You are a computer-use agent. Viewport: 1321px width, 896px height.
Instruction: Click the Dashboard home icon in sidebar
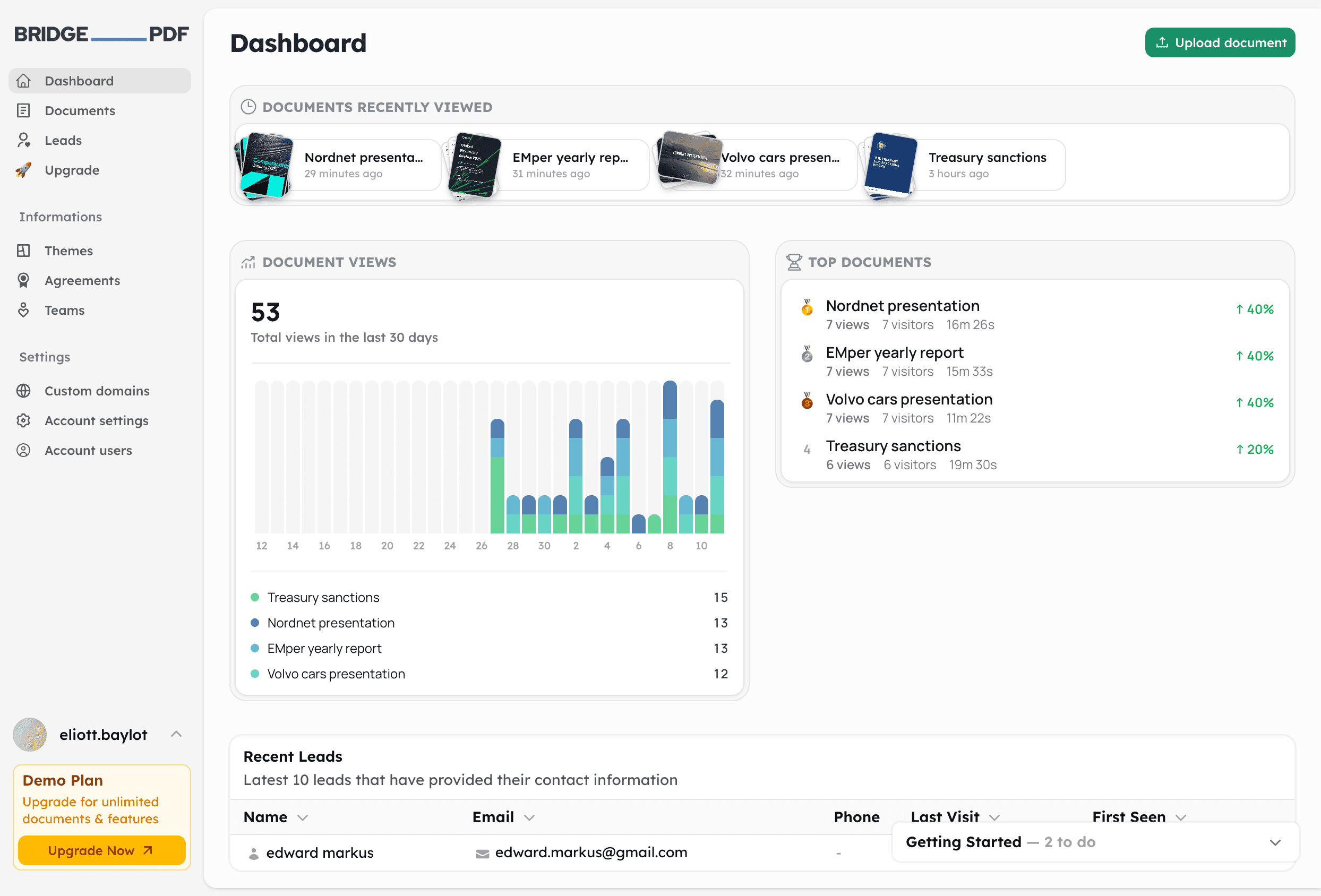[x=23, y=81]
